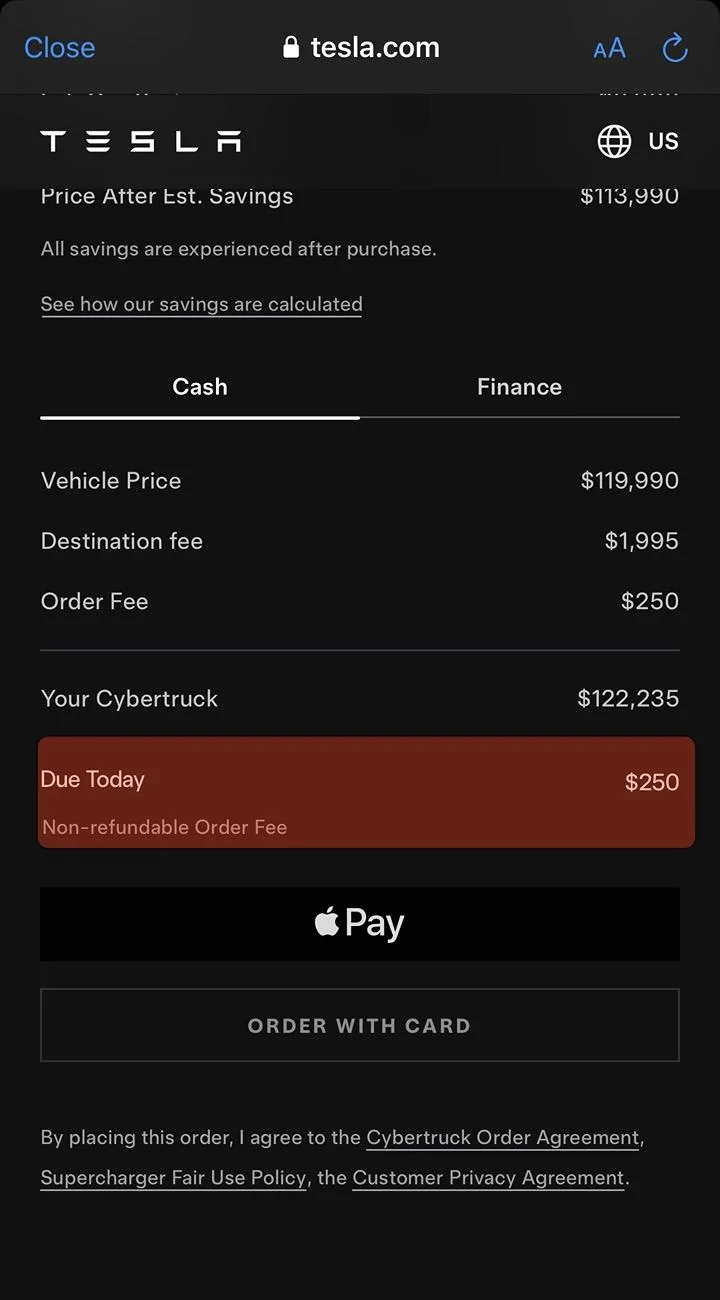Open the Supercharger Fair Use Policy link

point(173,1178)
